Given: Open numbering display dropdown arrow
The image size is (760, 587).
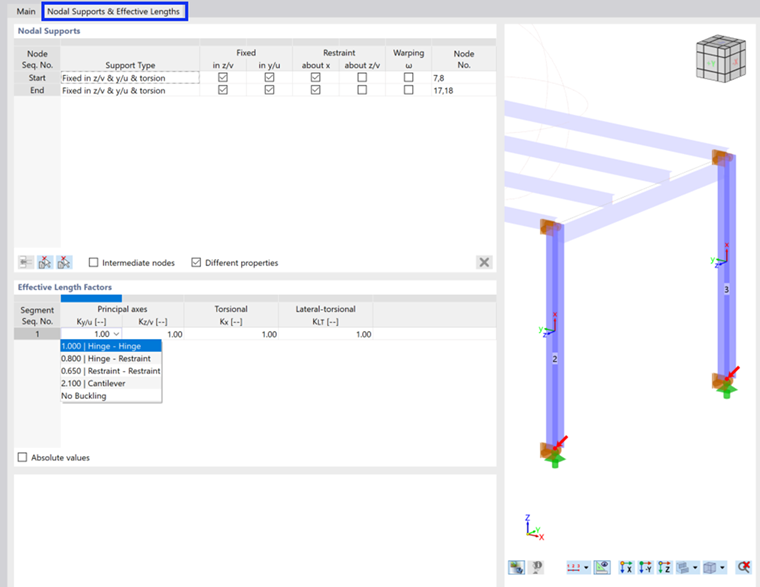Looking at the screenshot, I should tap(586, 567).
